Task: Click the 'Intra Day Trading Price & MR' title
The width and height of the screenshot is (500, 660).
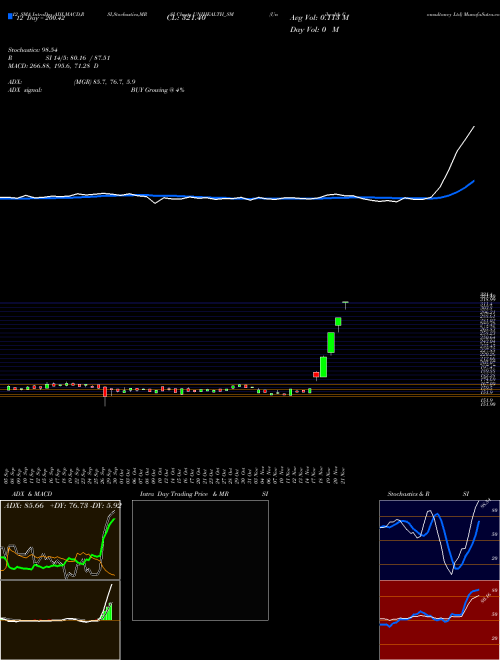Action: tap(184, 494)
